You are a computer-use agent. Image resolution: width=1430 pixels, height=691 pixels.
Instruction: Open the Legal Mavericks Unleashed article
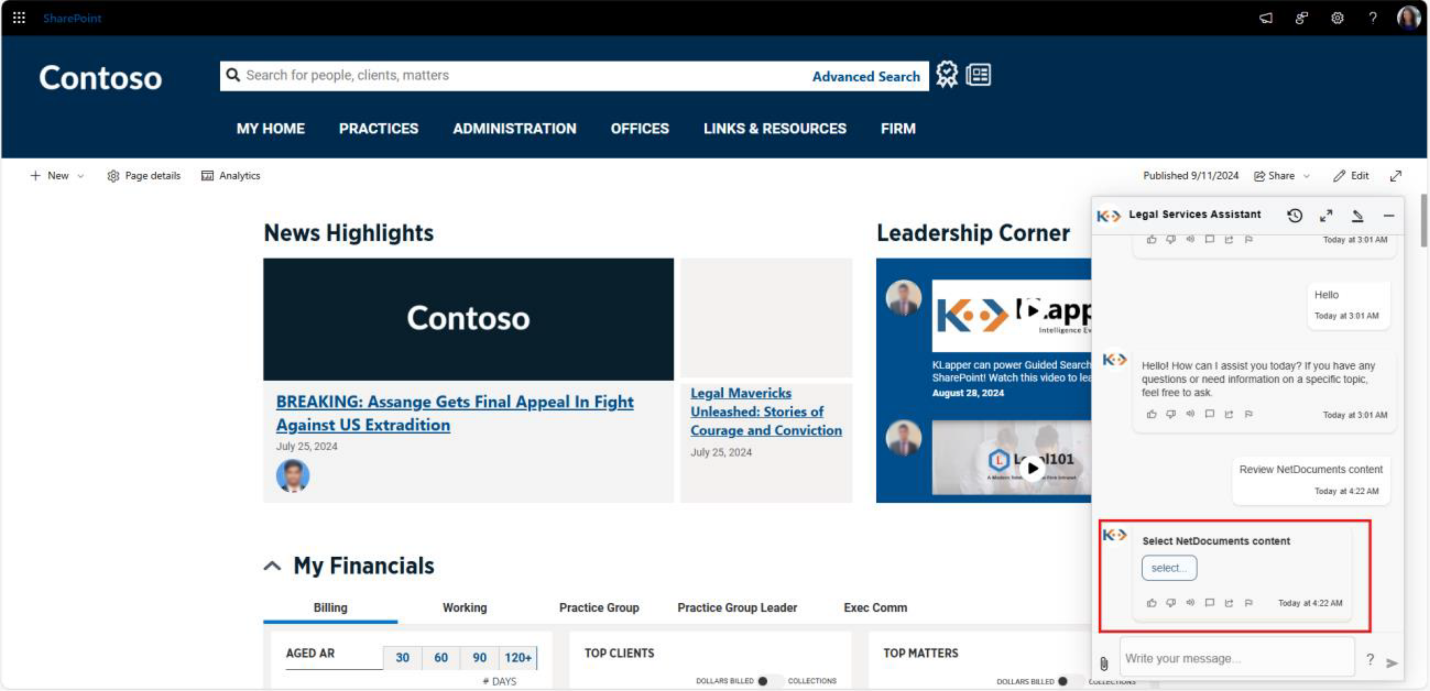click(x=766, y=412)
